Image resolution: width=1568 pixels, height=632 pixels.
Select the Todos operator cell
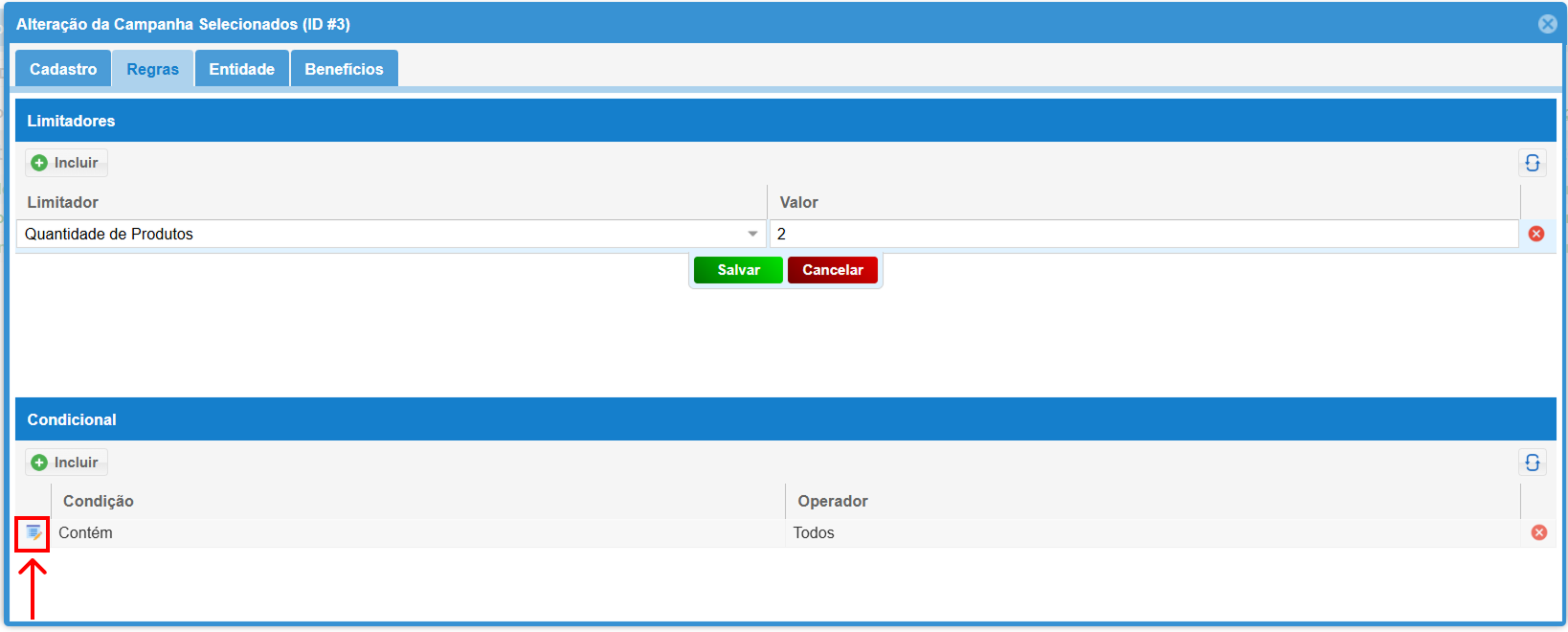[814, 533]
